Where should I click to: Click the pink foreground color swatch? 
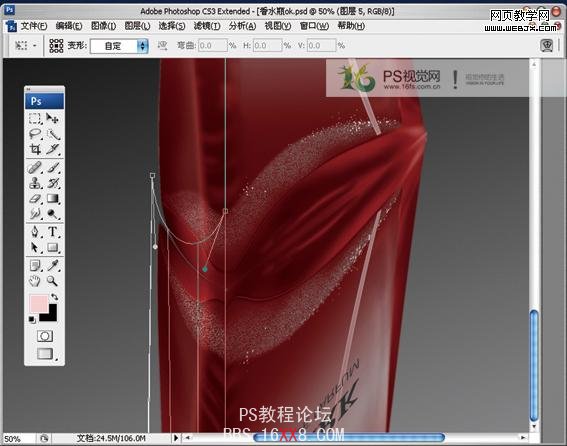[39, 304]
